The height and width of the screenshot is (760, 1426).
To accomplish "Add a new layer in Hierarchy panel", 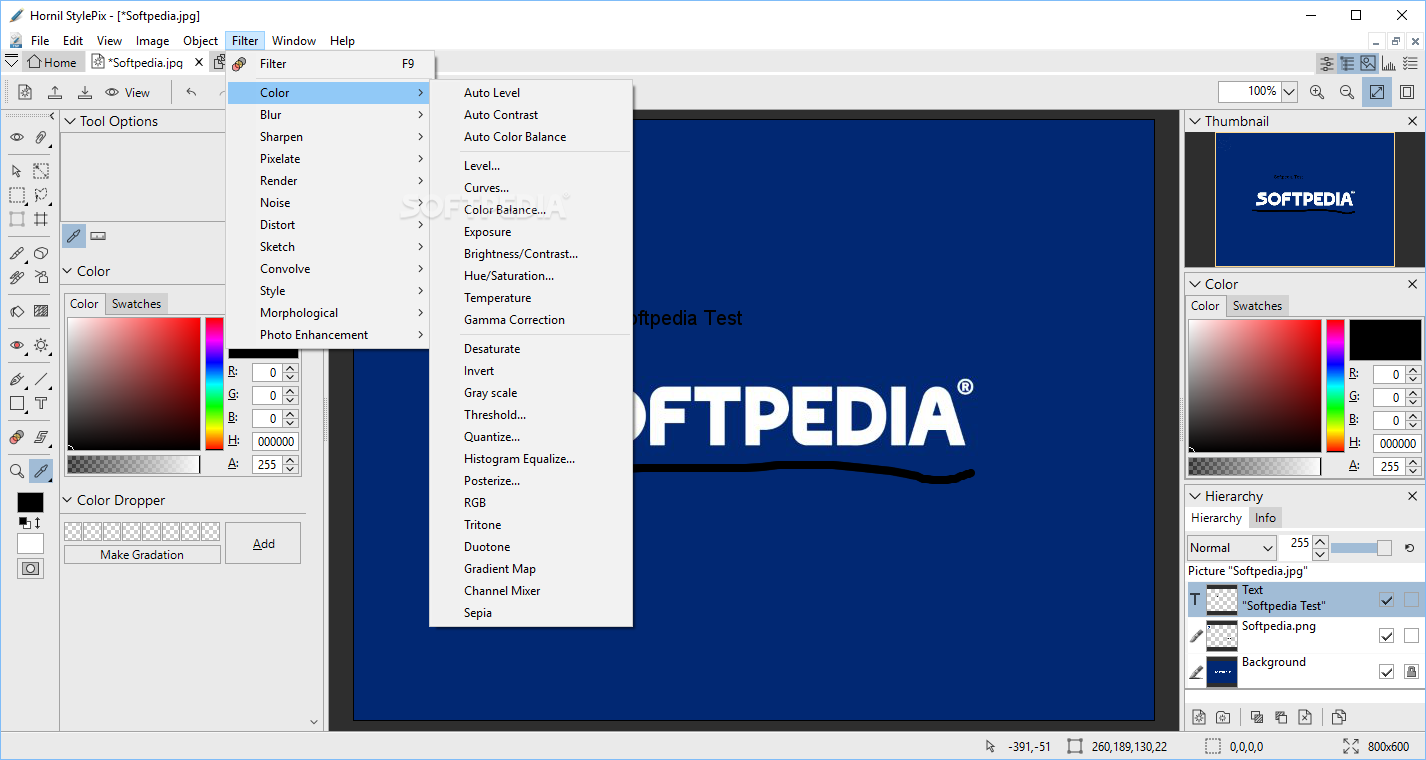I will 1198,717.
